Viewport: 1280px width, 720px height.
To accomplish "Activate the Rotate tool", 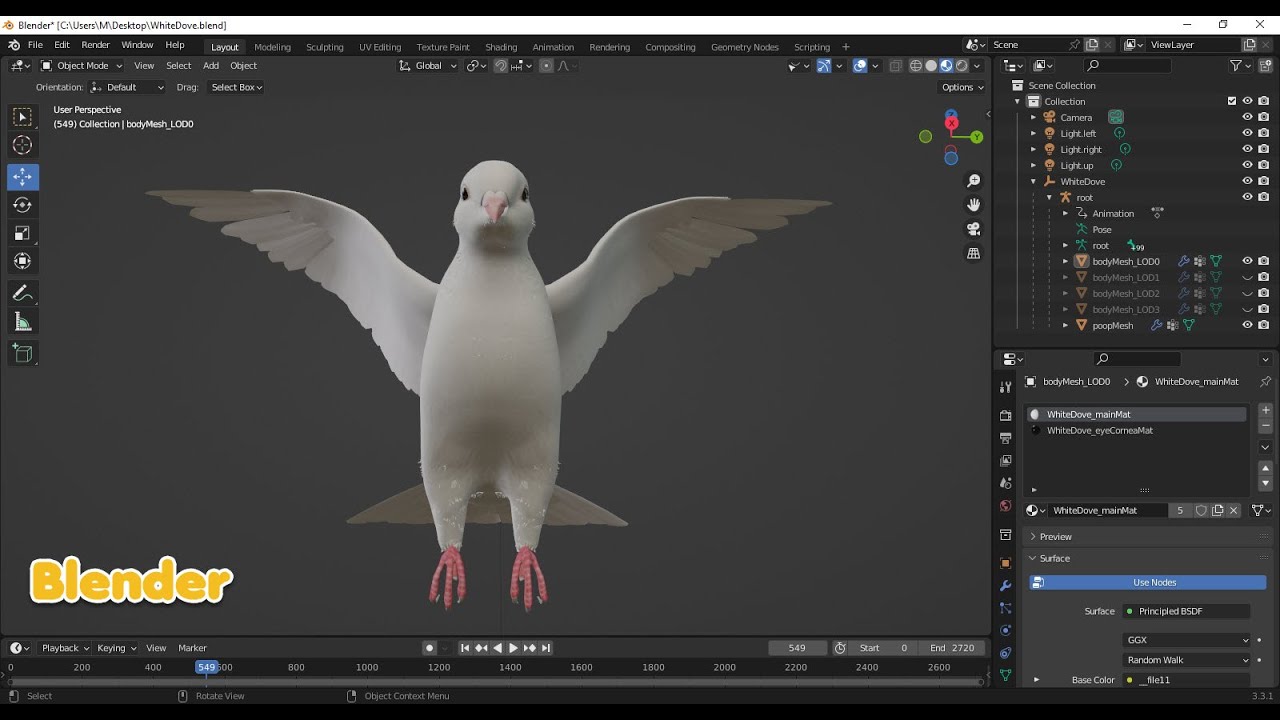I will (22, 205).
